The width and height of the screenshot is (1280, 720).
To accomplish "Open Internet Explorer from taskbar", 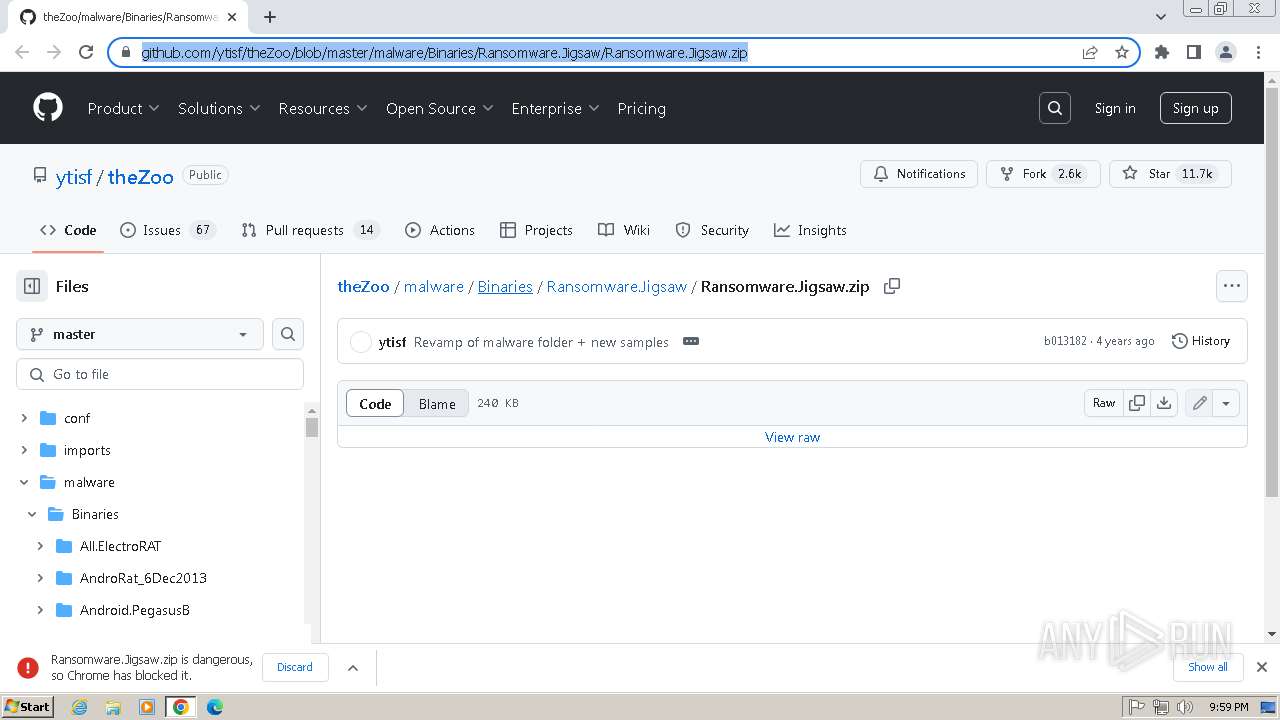I will 79,707.
